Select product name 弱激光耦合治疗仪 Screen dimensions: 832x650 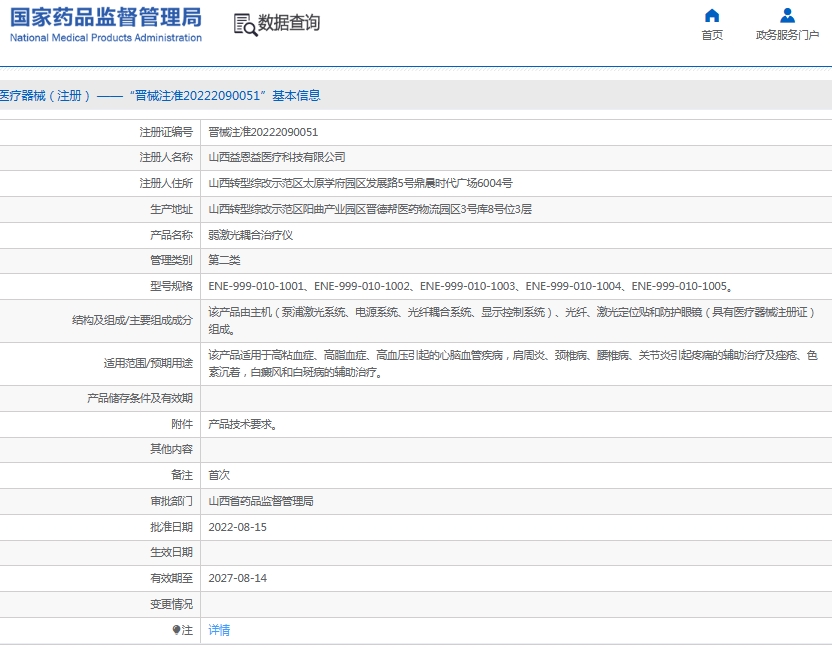(250, 235)
